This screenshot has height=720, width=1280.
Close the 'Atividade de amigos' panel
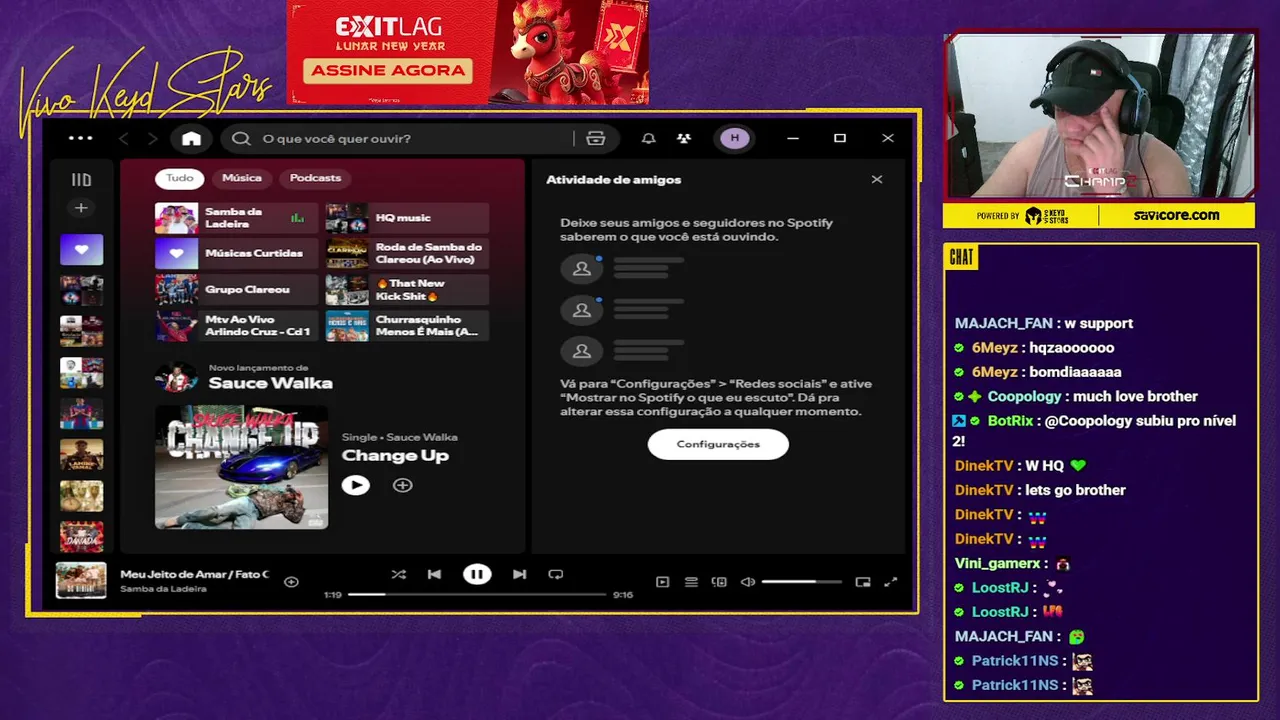click(x=877, y=180)
